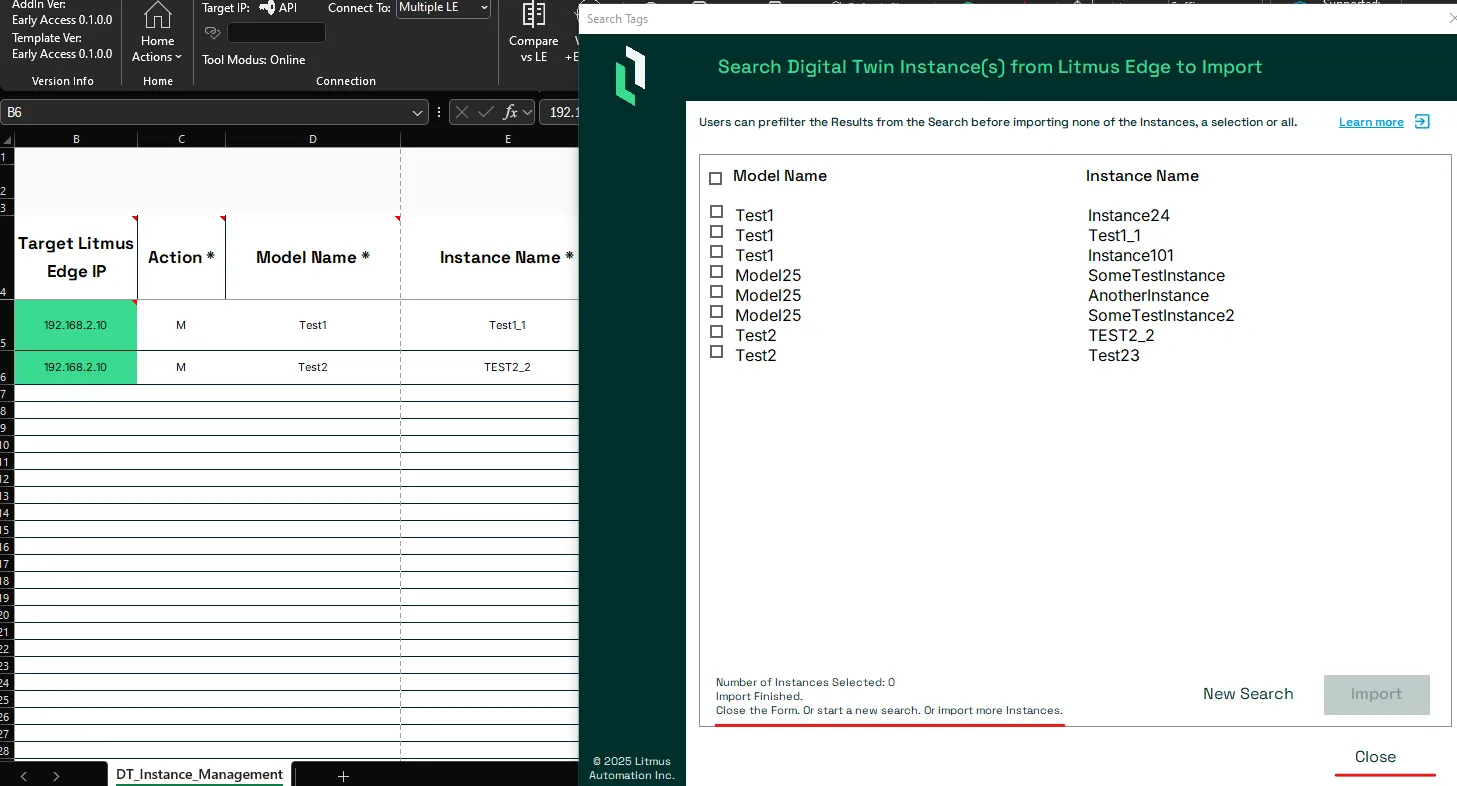Check the box for Test23
Image resolution: width=1457 pixels, height=786 pixels.
click(x=716, y=352)
